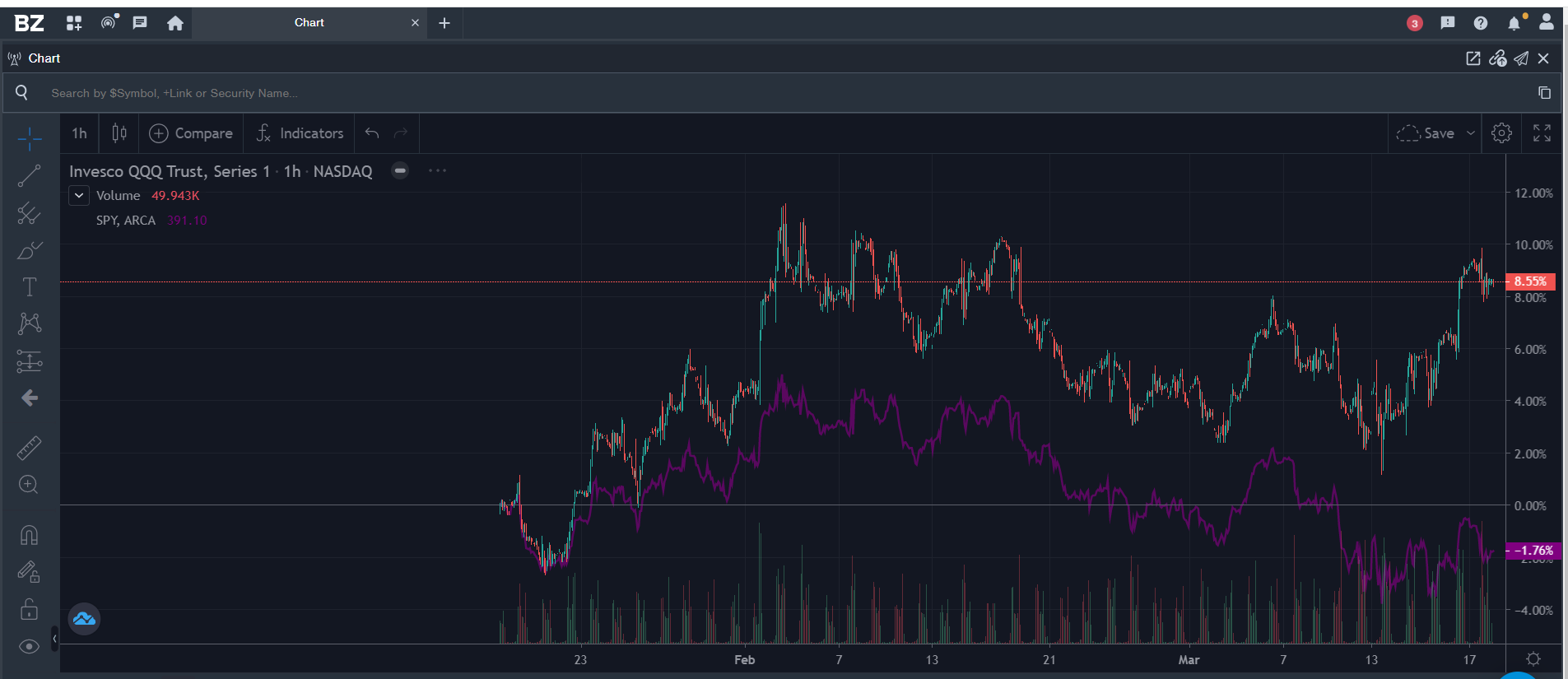Switch to the Chart tab
Image resolution: width=1568 pixels, height=679 pixels.
309,23
